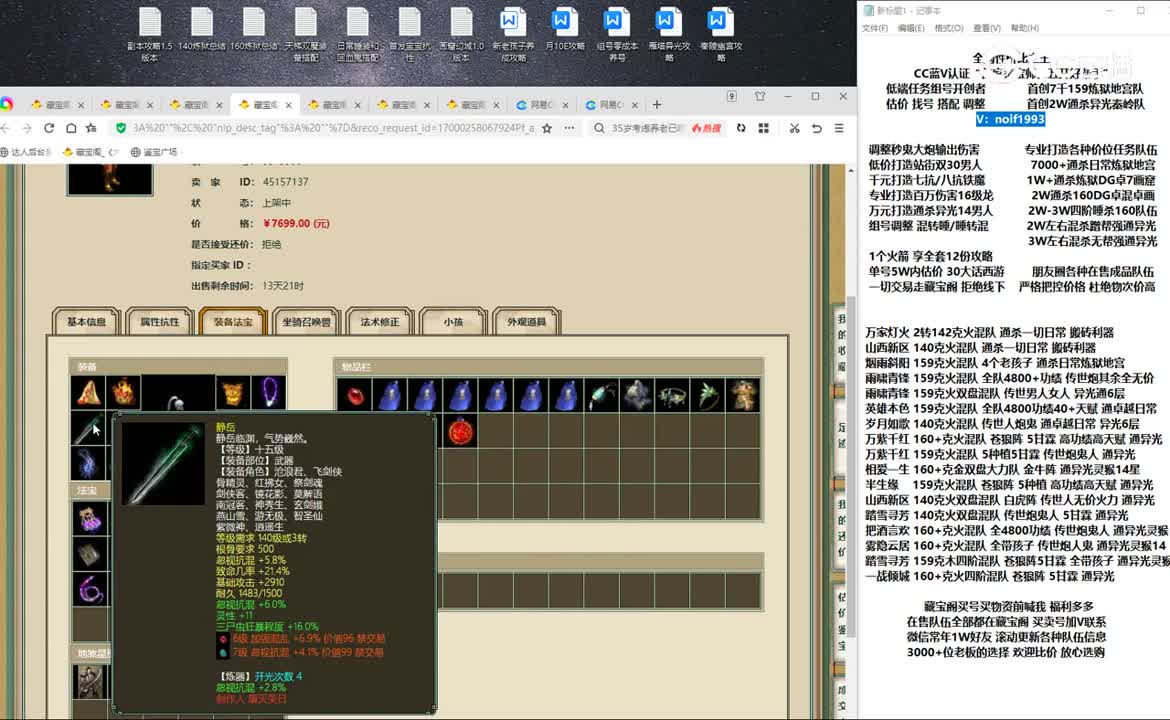Select the golden mask armor equipment icon
Viewport: 1170px width, 720px height.
[233, 392]
